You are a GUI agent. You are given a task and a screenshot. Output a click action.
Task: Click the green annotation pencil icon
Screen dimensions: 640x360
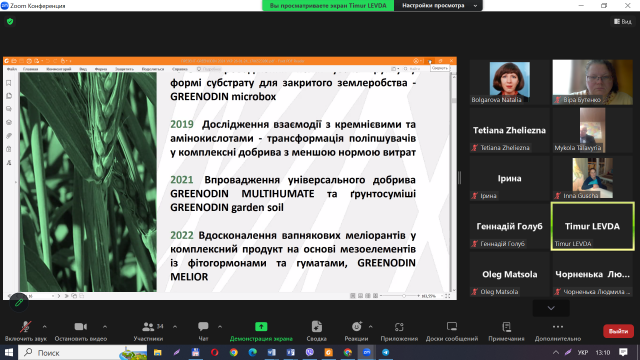19,303
